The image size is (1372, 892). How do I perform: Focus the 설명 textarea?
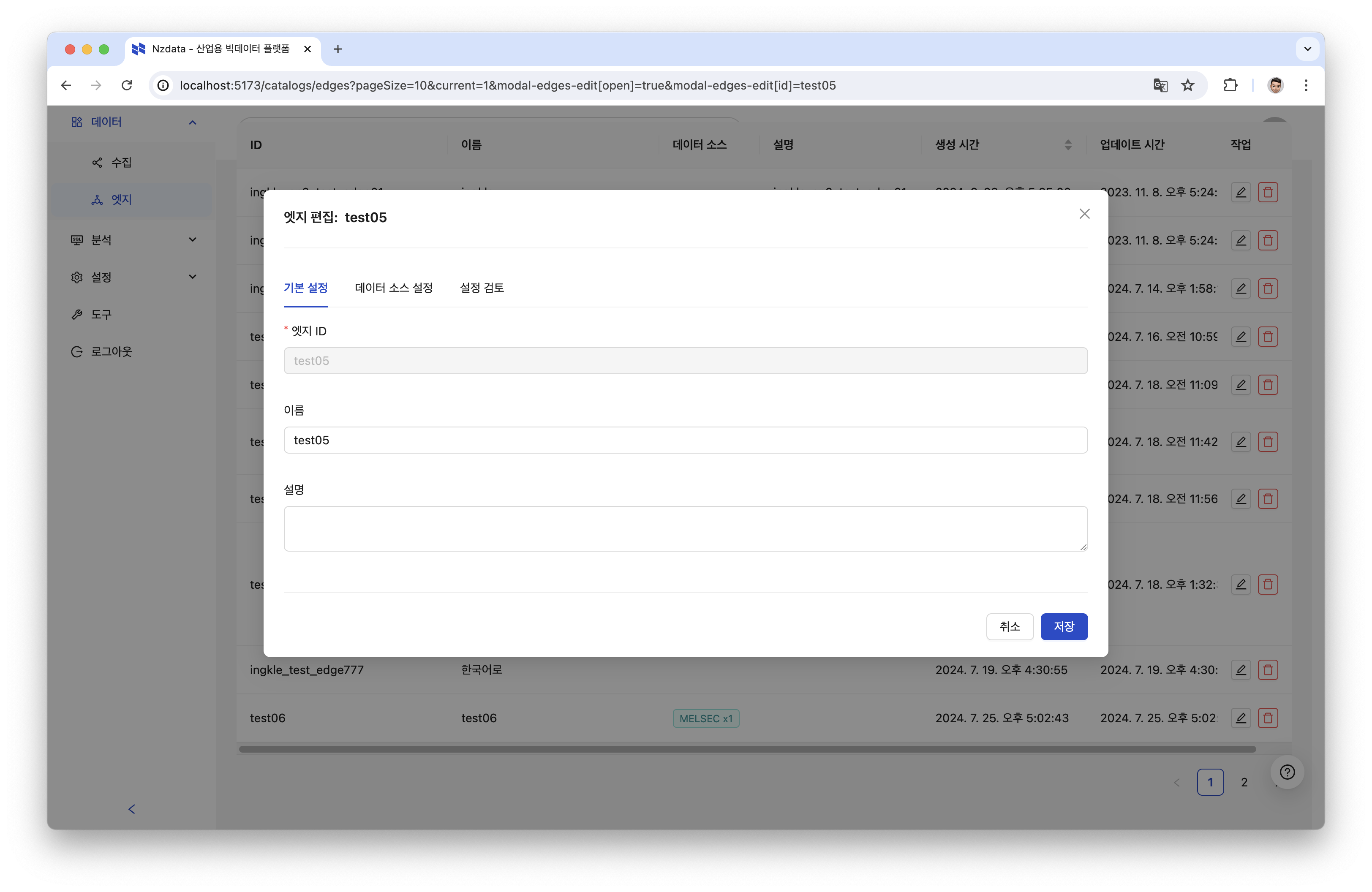(x=686, y=528)
